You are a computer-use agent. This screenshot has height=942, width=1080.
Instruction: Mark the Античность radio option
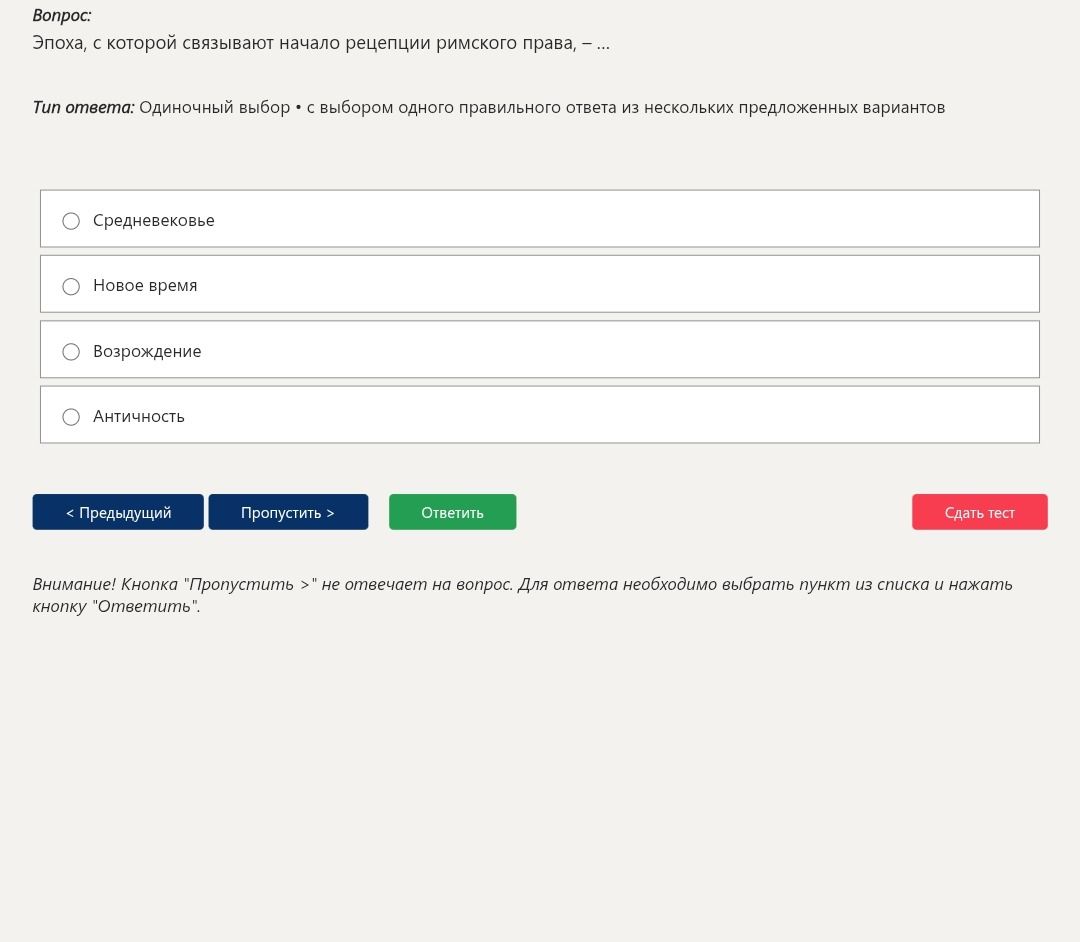pos(71,417)
